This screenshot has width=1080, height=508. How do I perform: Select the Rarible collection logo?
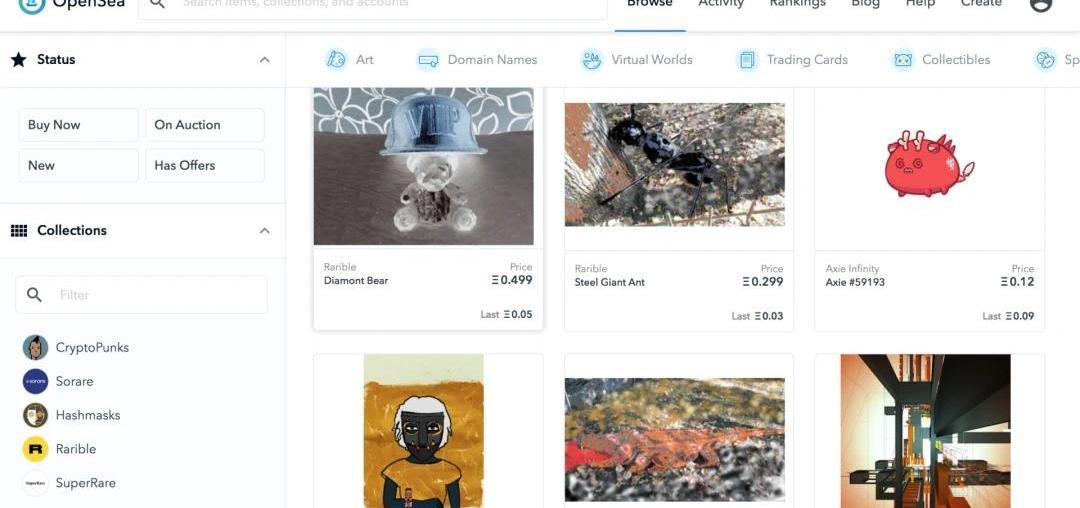point(35,449)
